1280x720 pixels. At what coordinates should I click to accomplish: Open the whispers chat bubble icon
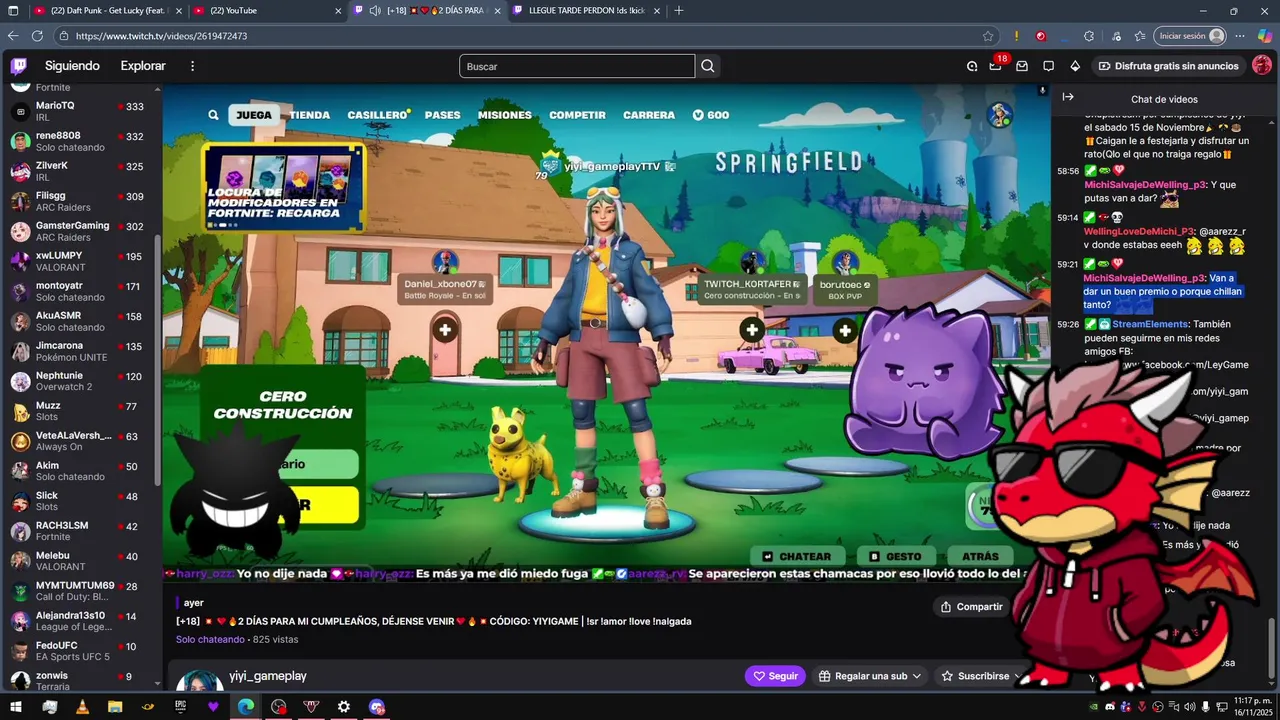click(1048, 66)
